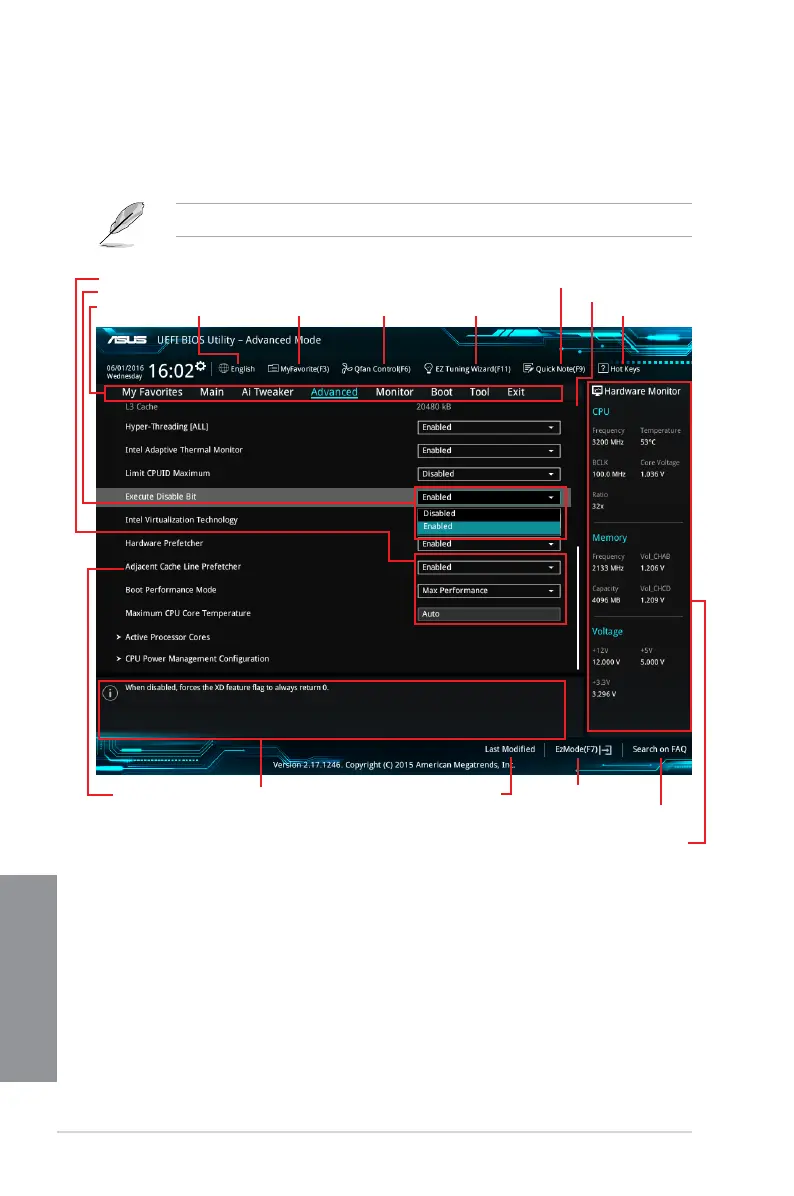Image resolution: width=794 pixels, height=1196 pixels.
Task: Open the English language selector
Action: [x=236, y=368]
